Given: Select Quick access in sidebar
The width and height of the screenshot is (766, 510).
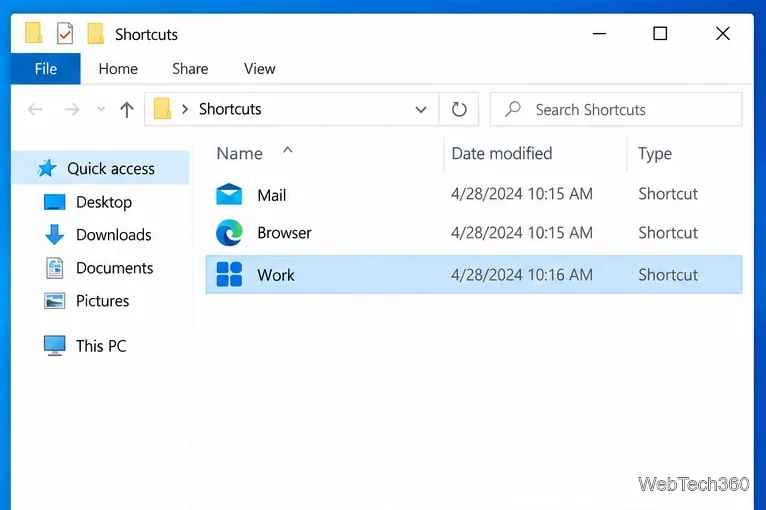Looking at the screenshot, I should (x=101, y=168).
